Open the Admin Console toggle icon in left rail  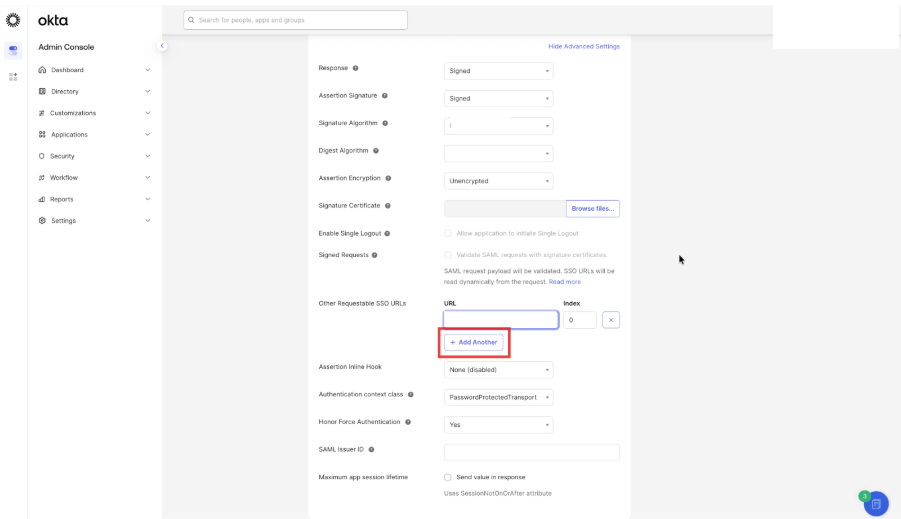pyautogui.click(x=13, y=50)
